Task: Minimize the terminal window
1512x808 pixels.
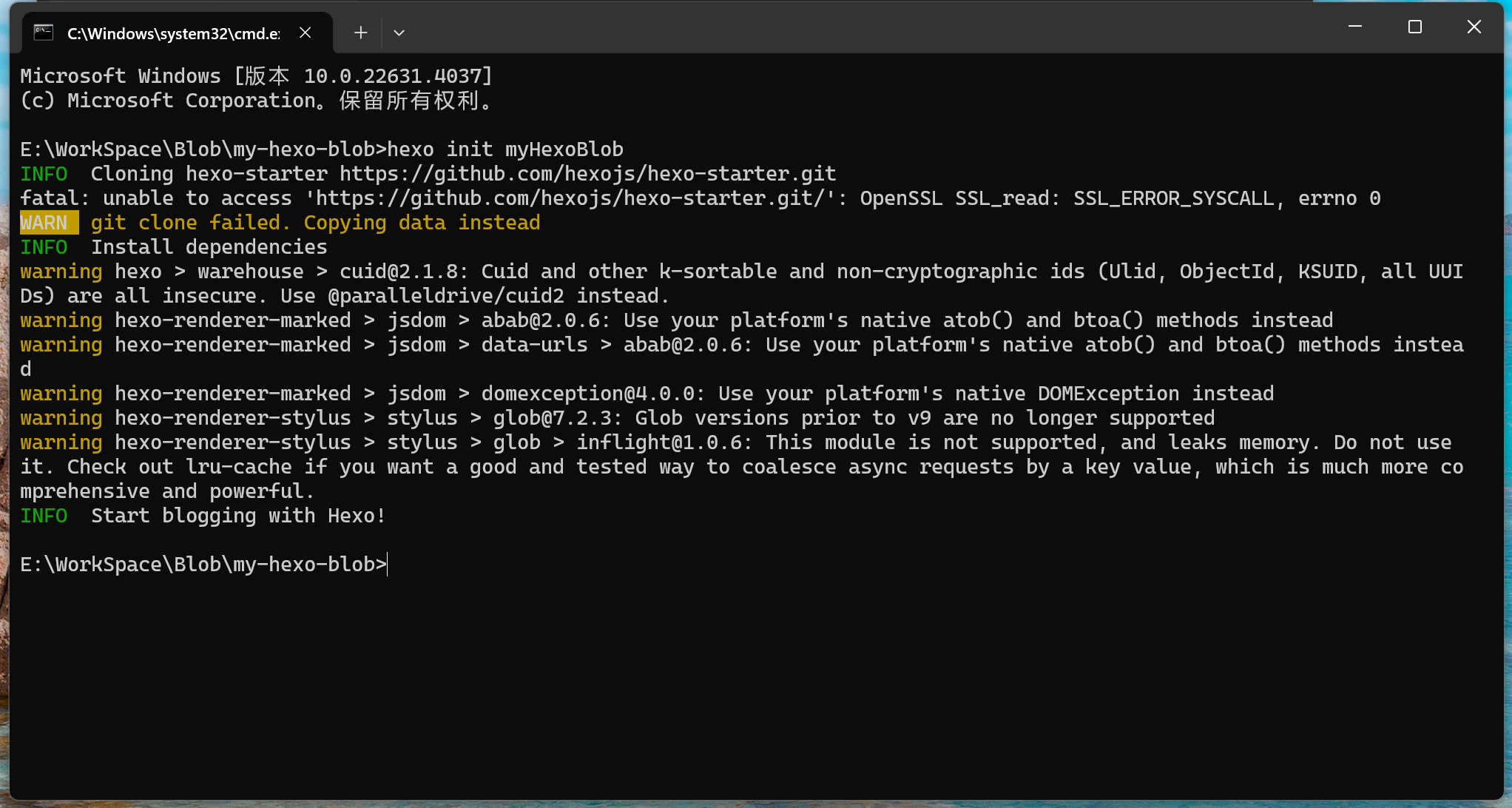Action: (1355, 27)
